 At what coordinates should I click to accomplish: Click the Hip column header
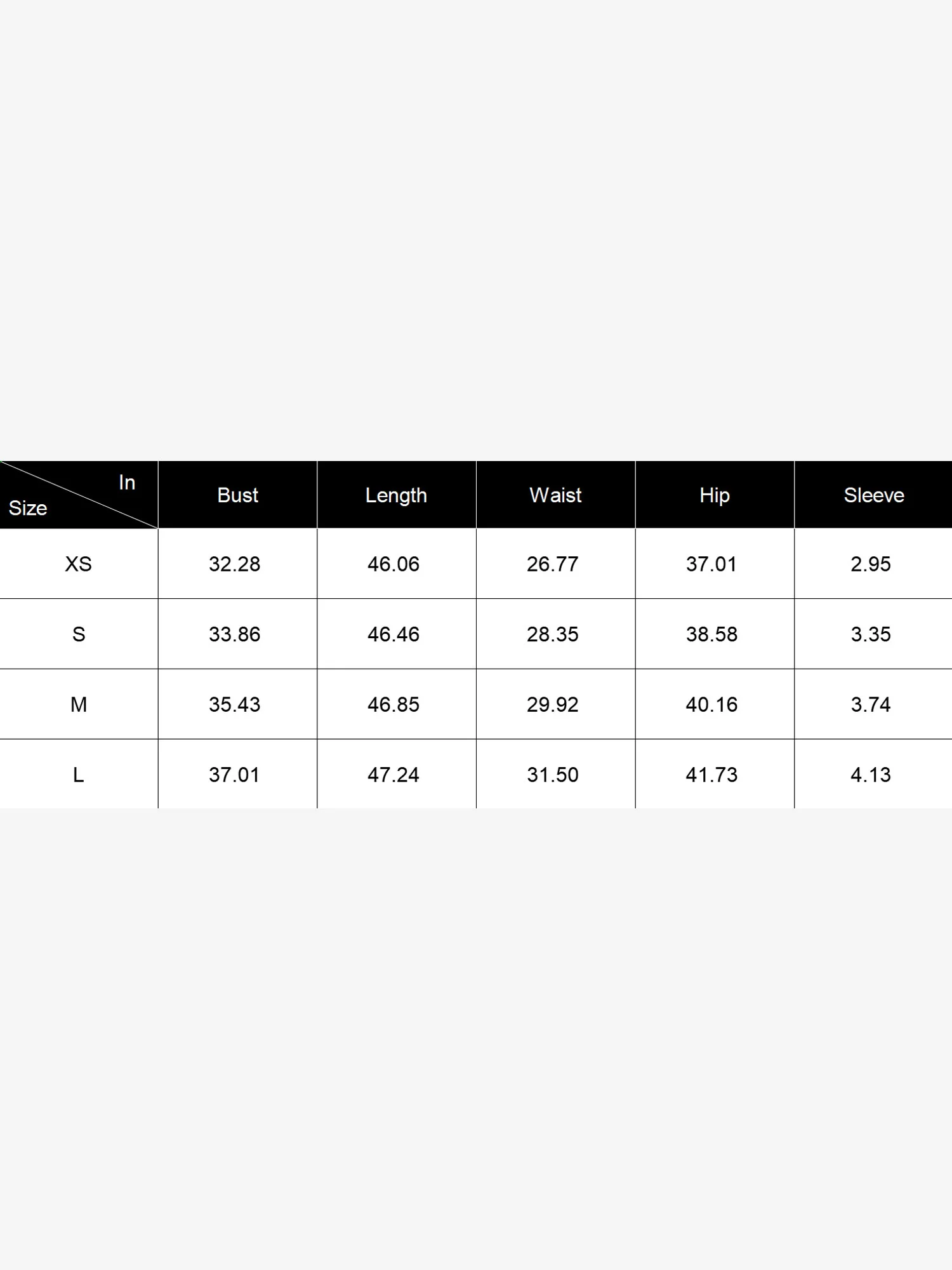click(x=715, y=495)
